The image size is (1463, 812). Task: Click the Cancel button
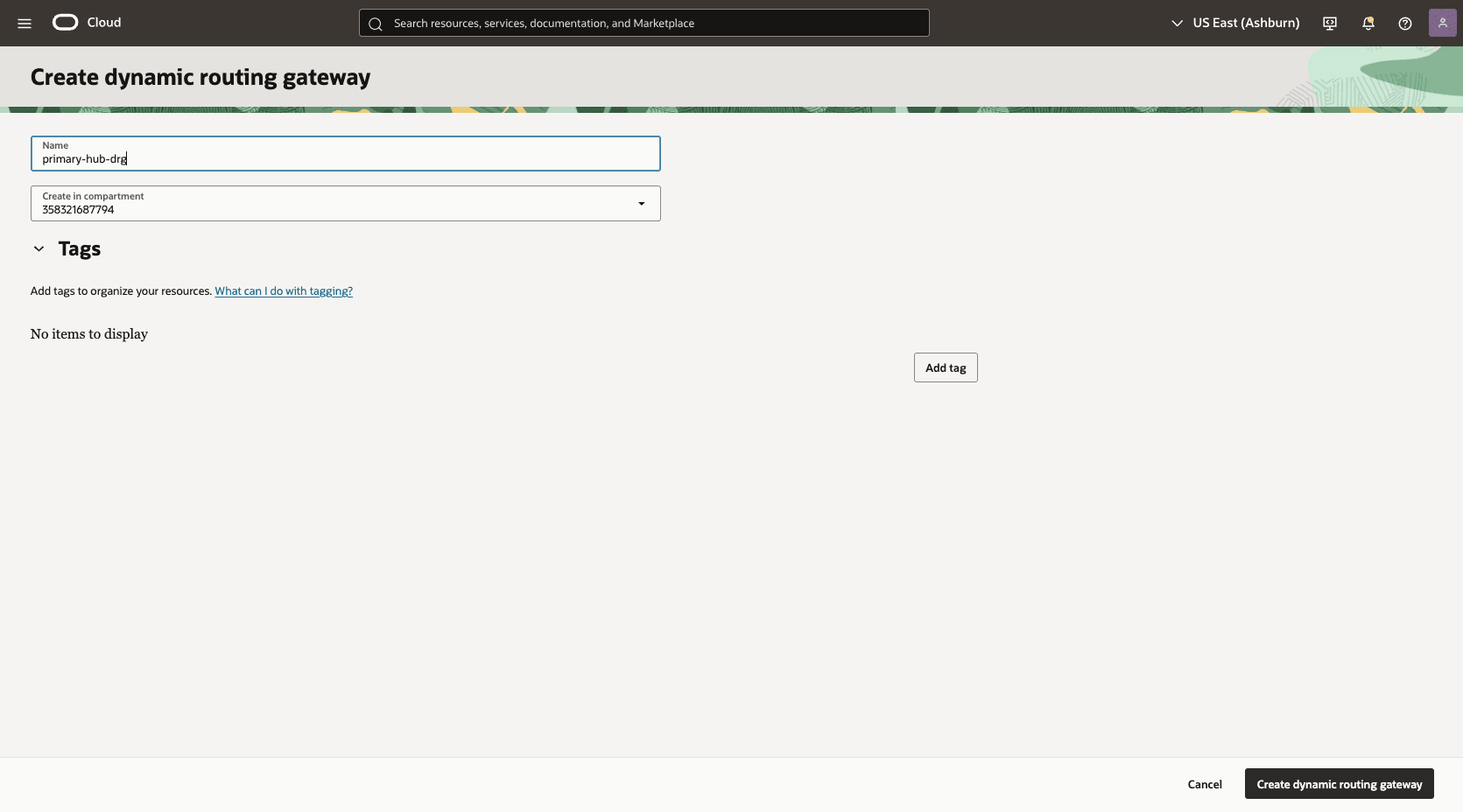click(1204, 784)
